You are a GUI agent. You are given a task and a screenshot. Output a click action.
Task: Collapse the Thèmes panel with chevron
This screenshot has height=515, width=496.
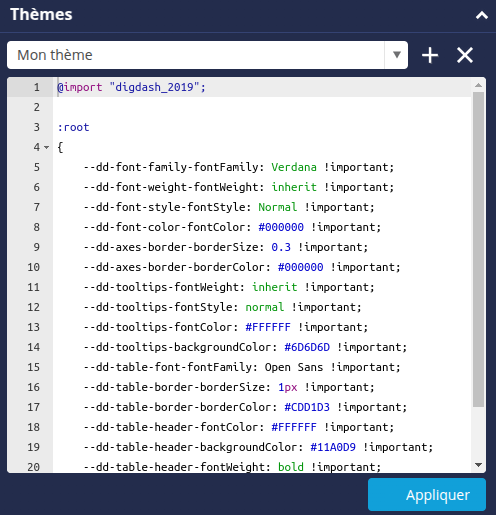click(482, 15)
